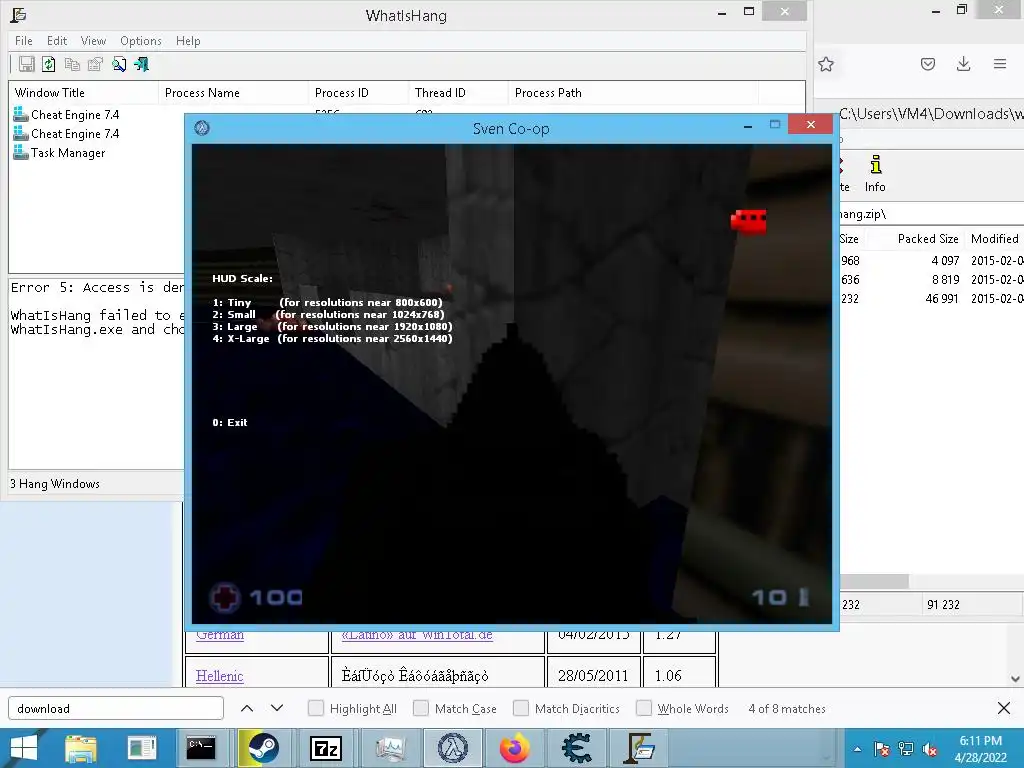The height and width of the screenshot is (768, 1024).
Task: Enable the Highlight All checkbox
Action: pyautogui.click(x=315, y=708)
